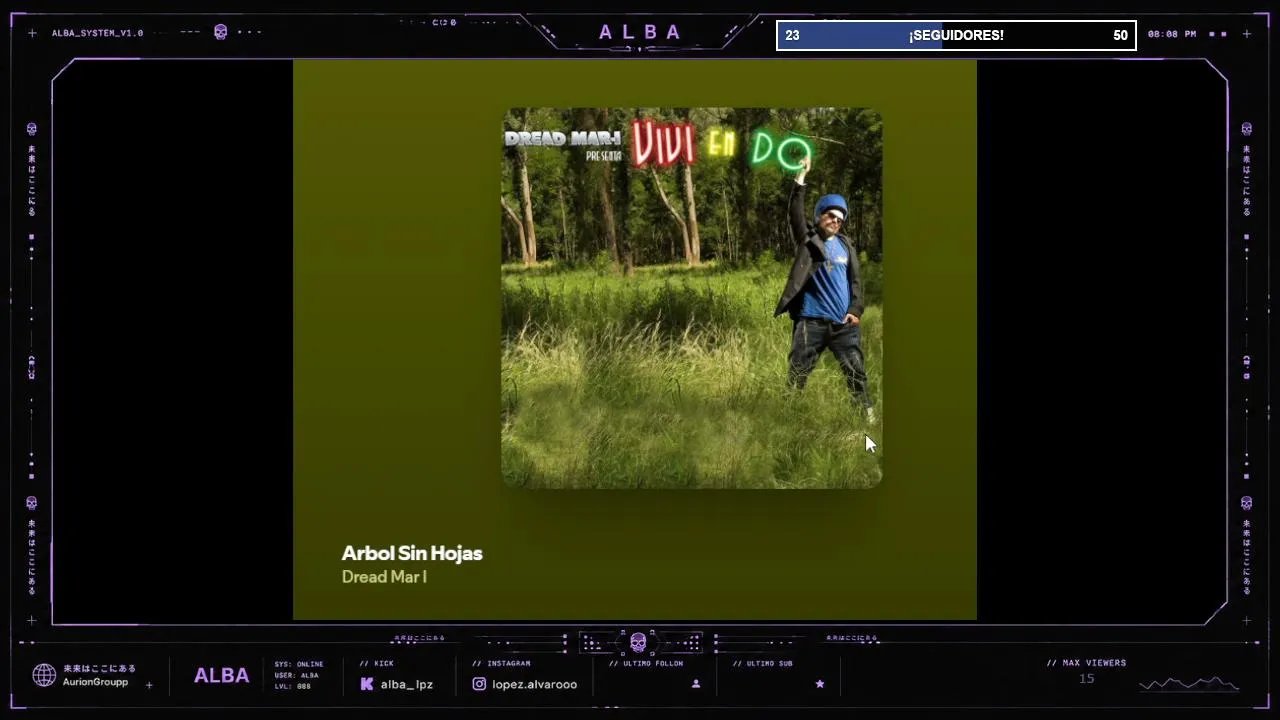Click the // KICK header label
The width and height of the screenshot is (1280, 720).
[377, 664]
